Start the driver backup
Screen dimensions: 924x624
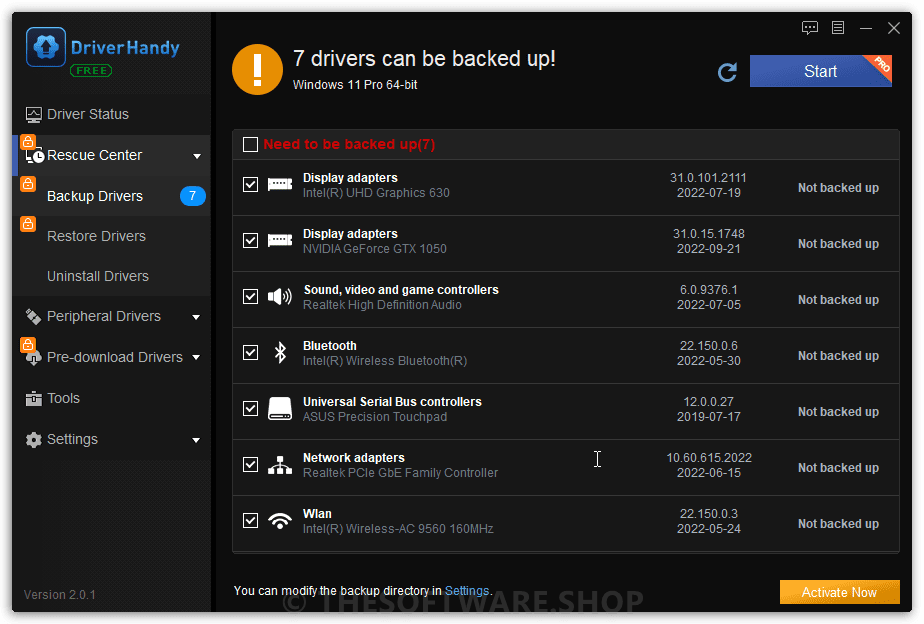click(x=820, y=71)
